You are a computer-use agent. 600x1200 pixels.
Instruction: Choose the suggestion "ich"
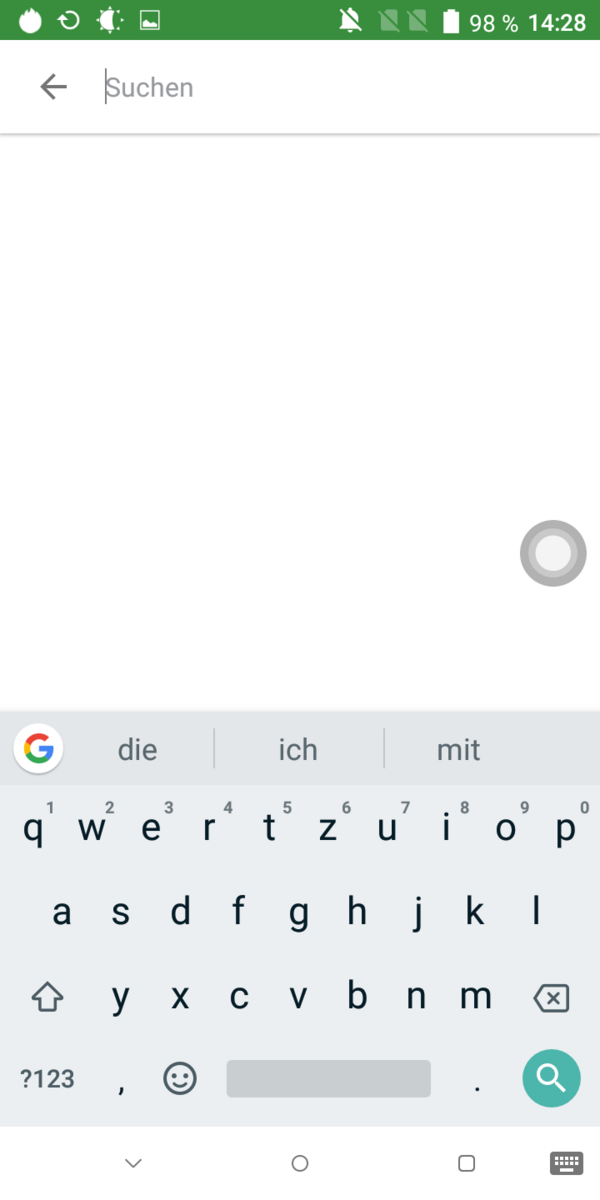(298, 749)
